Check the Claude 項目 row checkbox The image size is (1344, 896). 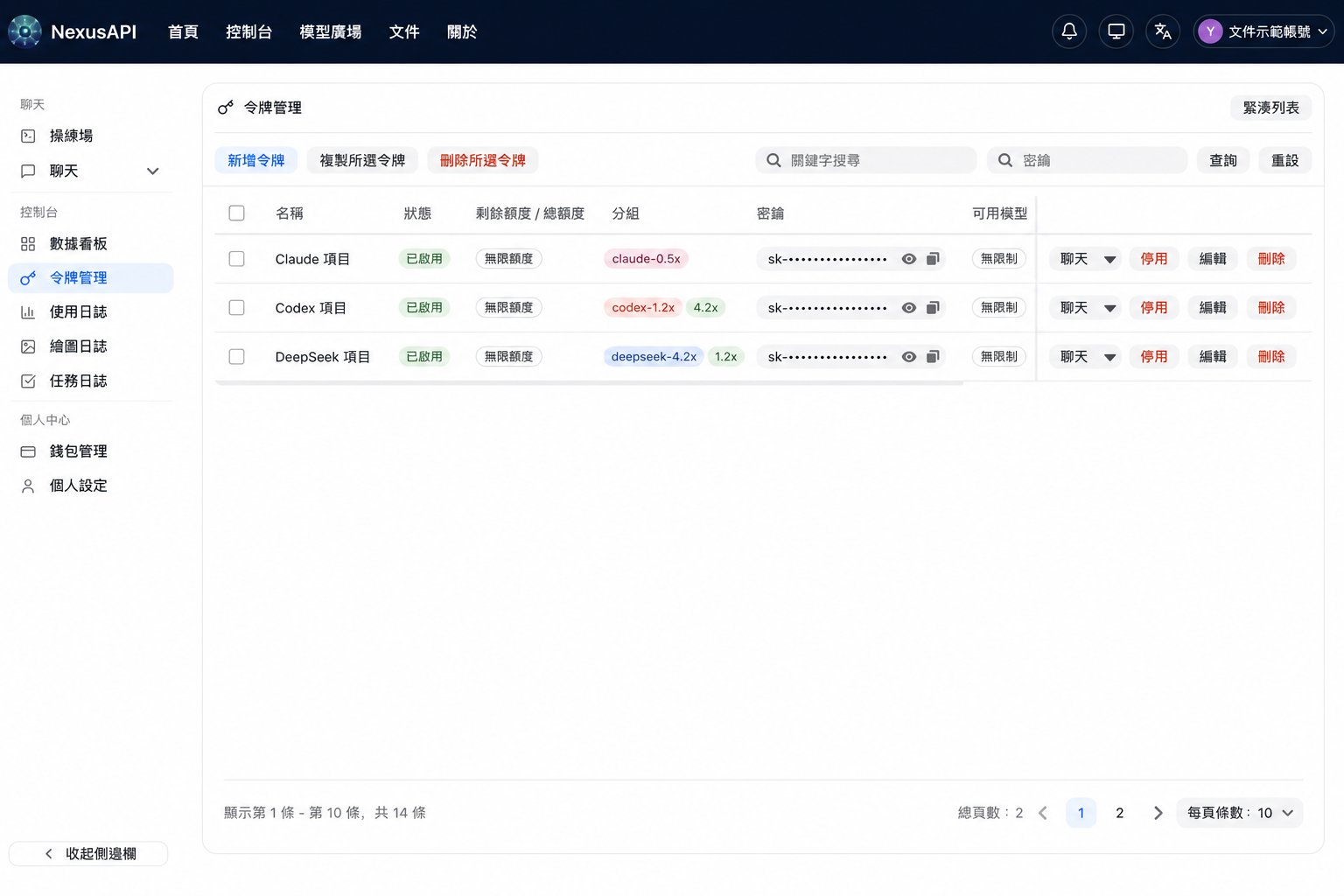click(x=236, y=259)
